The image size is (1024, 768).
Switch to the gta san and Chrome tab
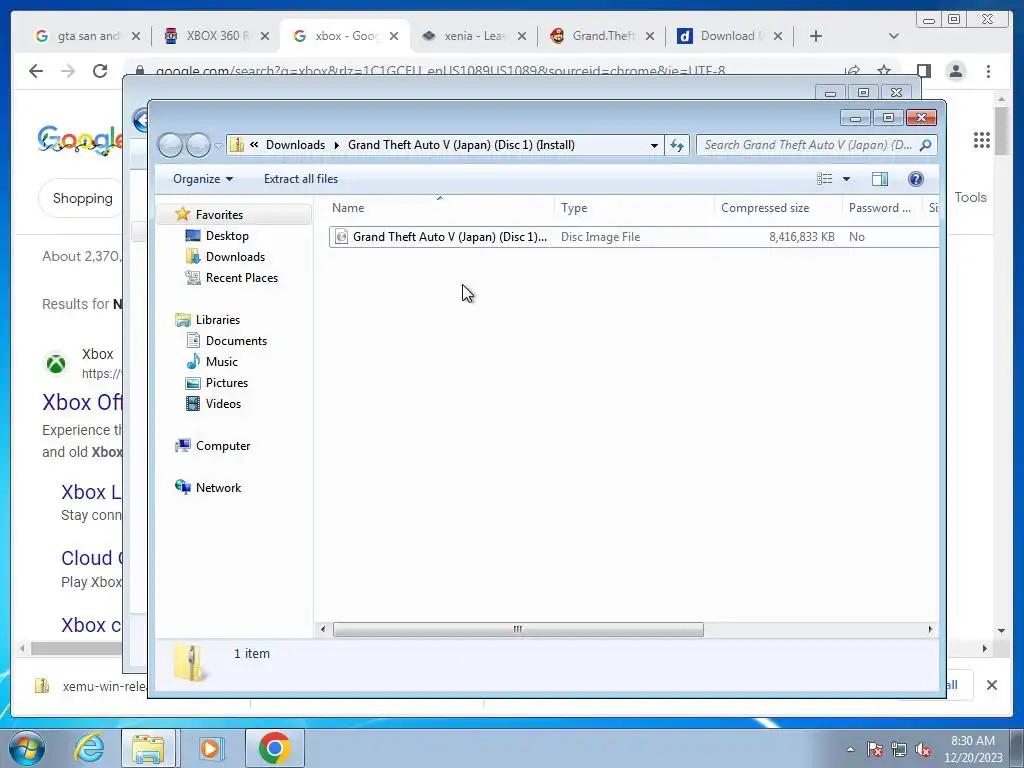pyautogui.click(x=87, y=36)
